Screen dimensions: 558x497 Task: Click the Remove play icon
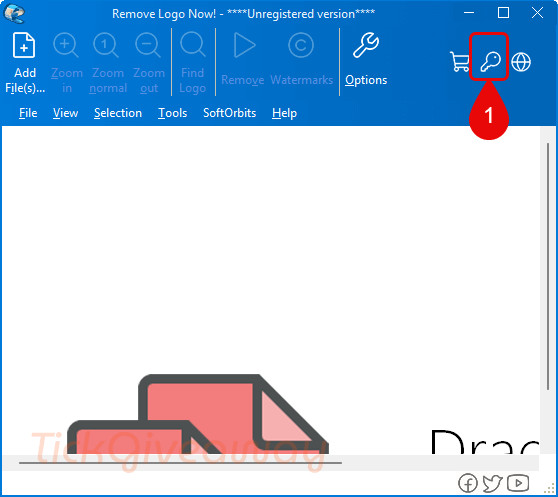pos(244,45)
